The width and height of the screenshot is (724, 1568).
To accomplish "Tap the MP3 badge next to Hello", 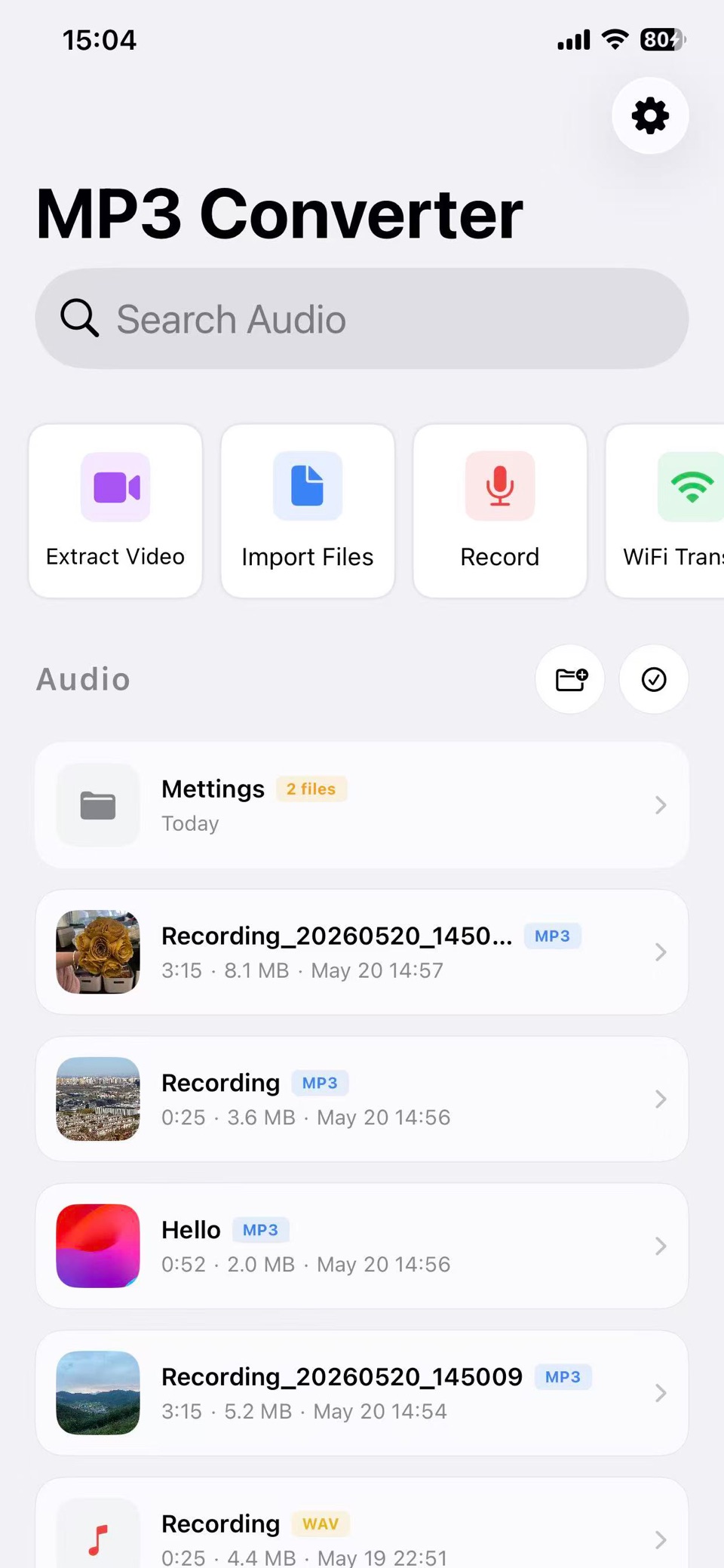I will (x=260, y=1230).
